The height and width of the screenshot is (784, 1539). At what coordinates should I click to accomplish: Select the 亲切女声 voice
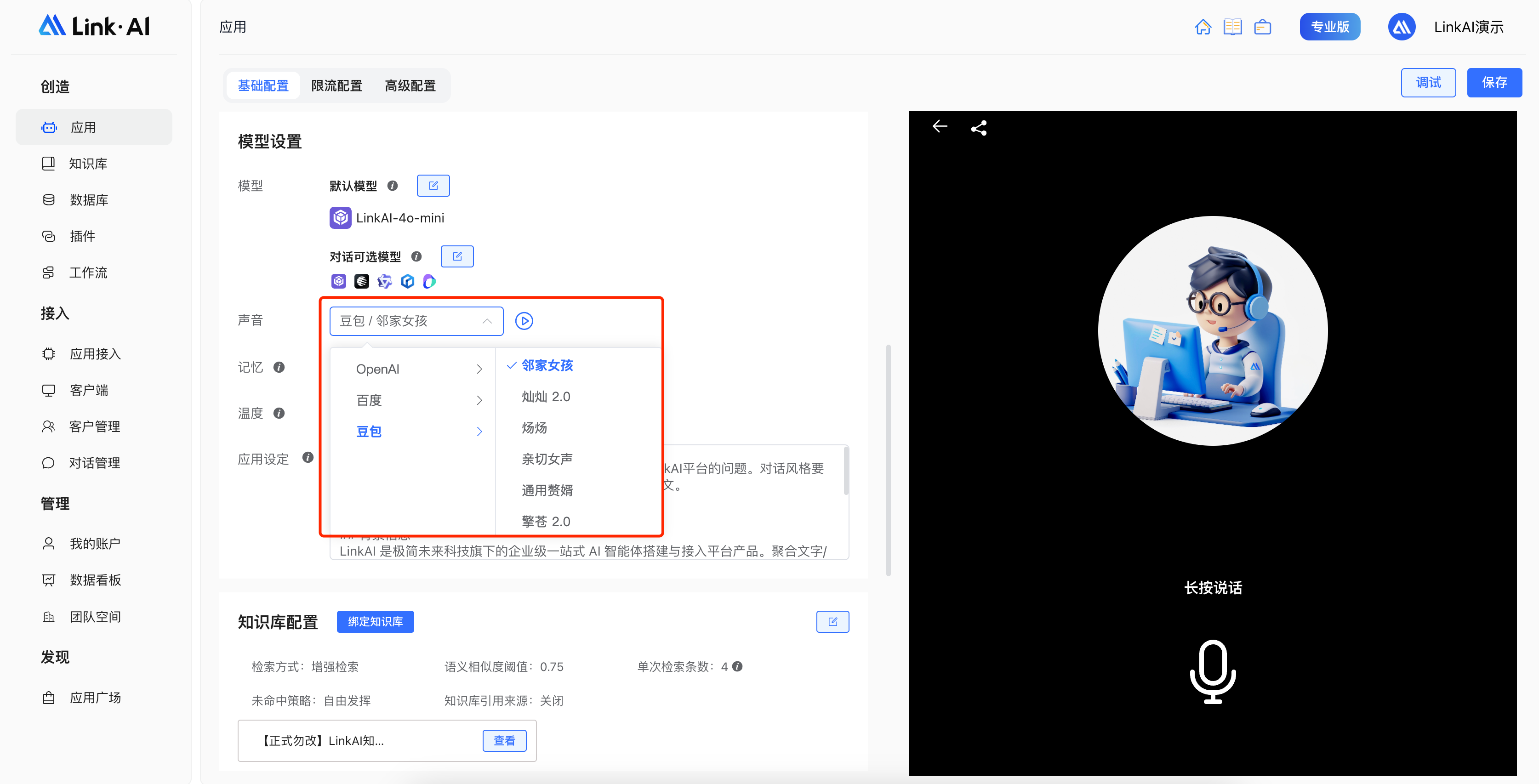click(x=578, y=459)
